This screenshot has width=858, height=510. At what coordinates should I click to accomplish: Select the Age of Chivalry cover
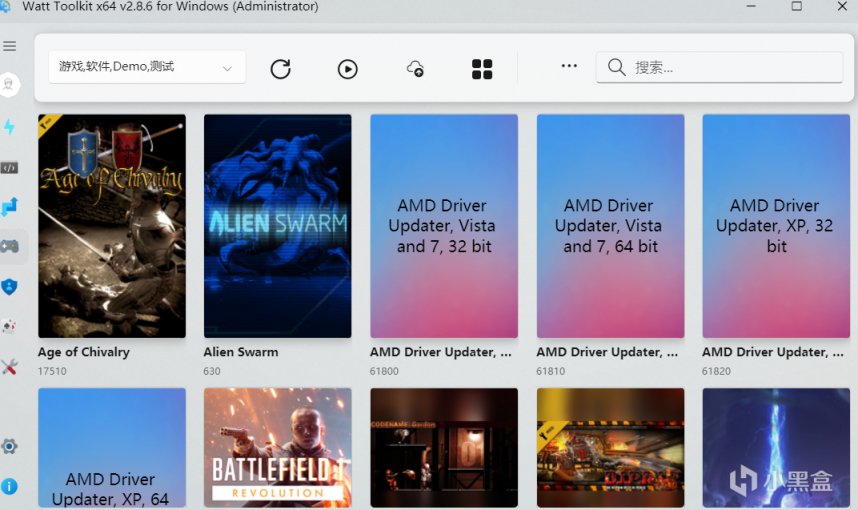[x=112, y=226]
